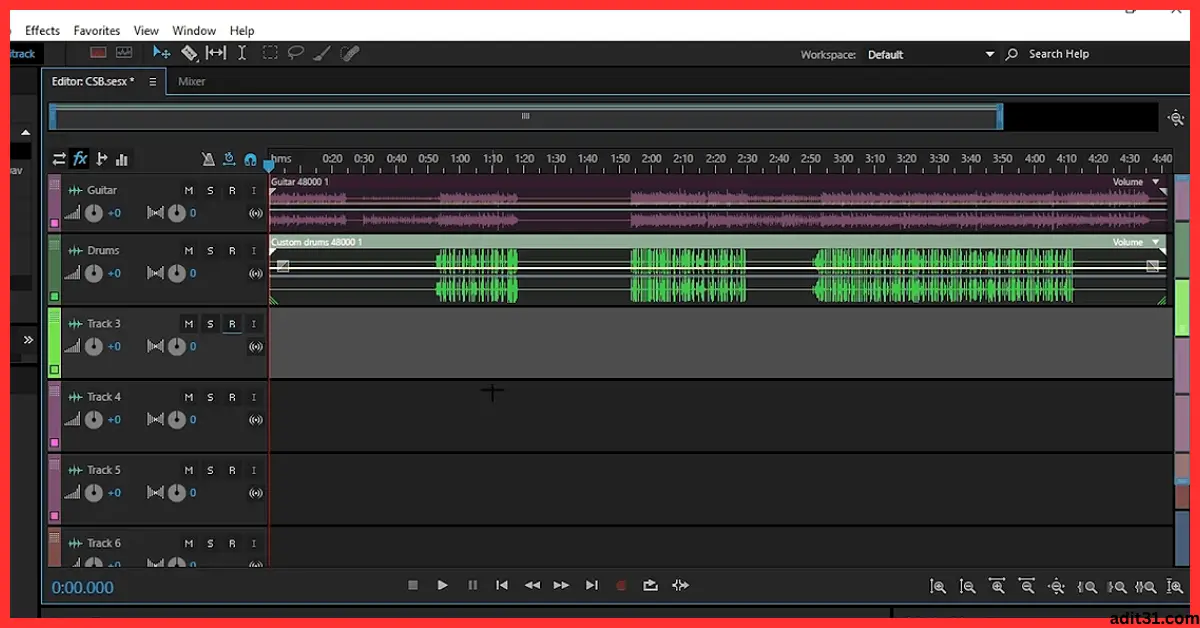Click the Zoom In Horizontally icon
The width and height of the screenshot is (1200, 628).
[997, 587]
